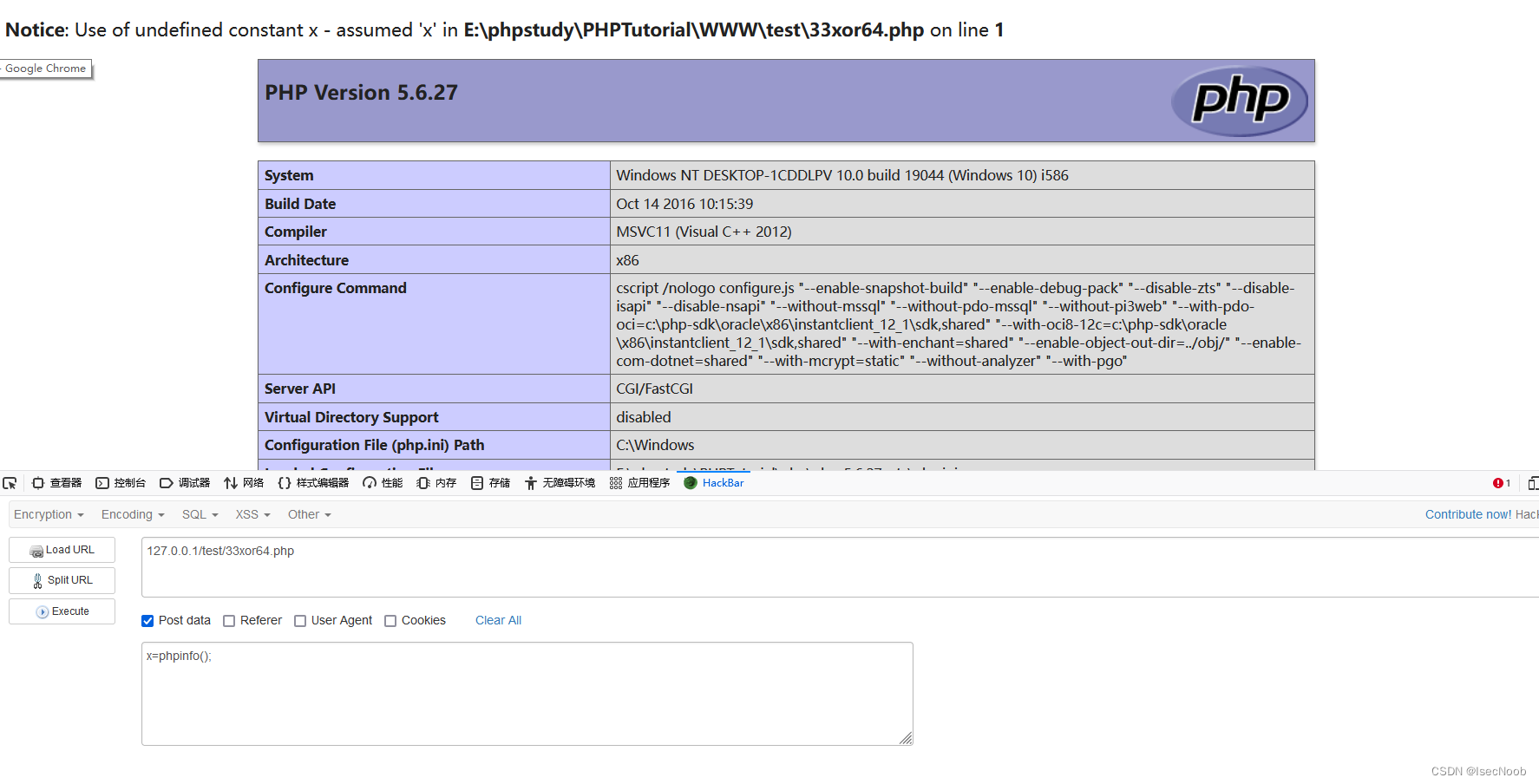The height and width of the screenshot is (784, 1539).
Task: Click the Execute button
Action: (x=62, y=611)
